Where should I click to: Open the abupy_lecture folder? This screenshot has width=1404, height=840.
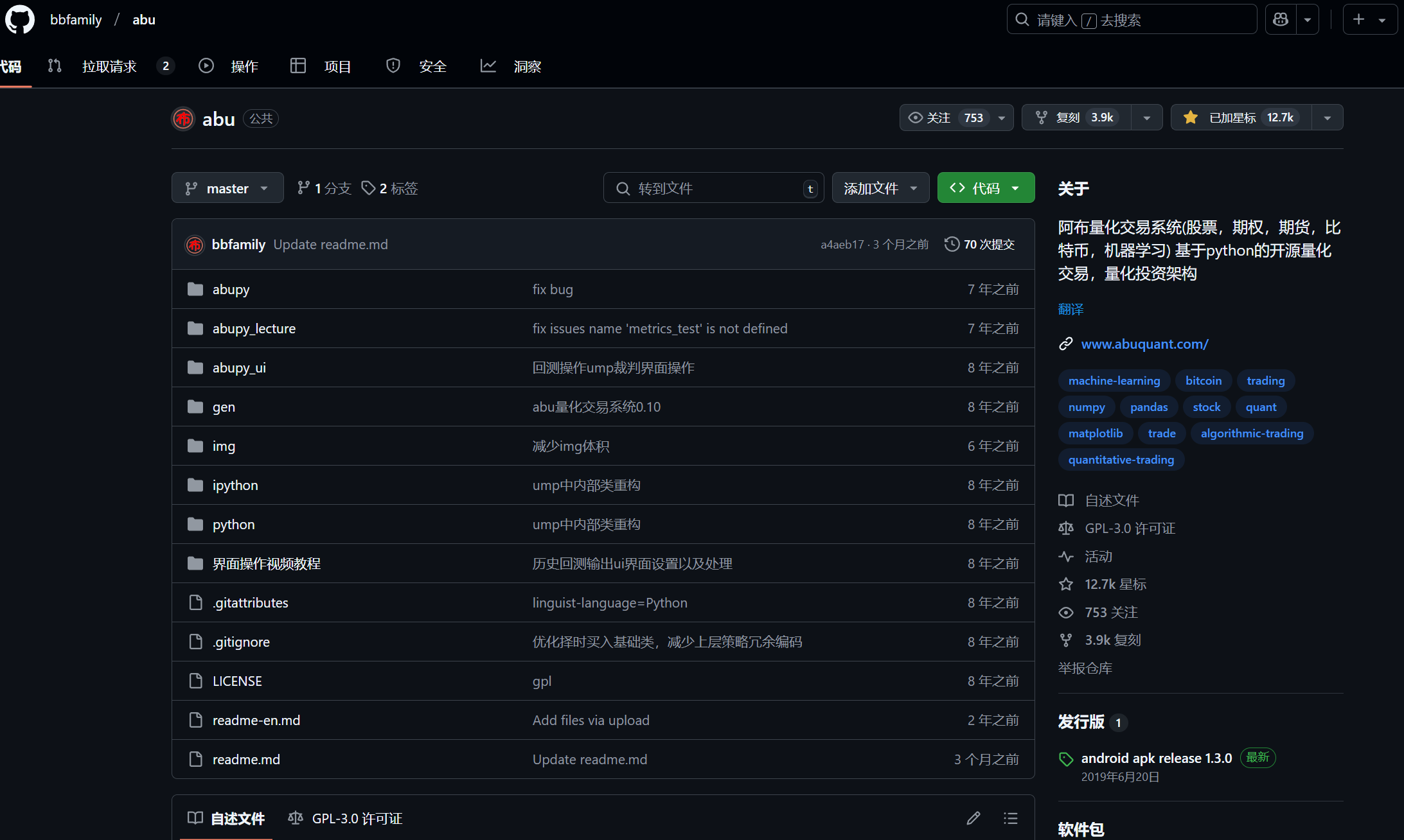coord(254,328)
